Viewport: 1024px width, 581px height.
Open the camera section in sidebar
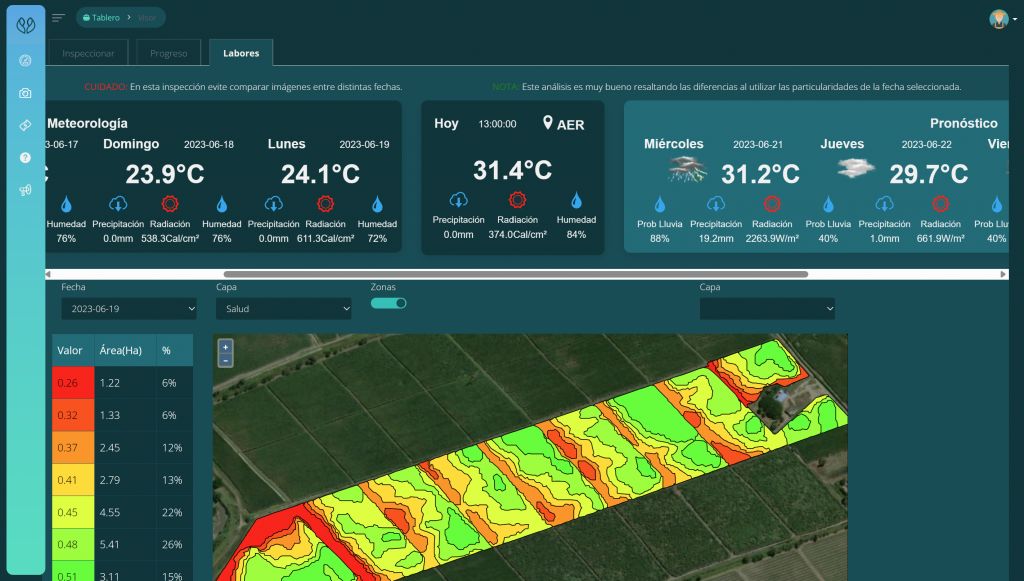coord(26,93)
